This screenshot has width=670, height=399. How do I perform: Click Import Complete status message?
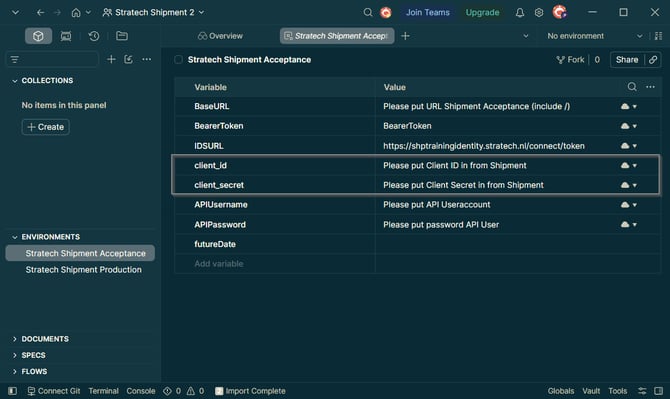(250, 391)
